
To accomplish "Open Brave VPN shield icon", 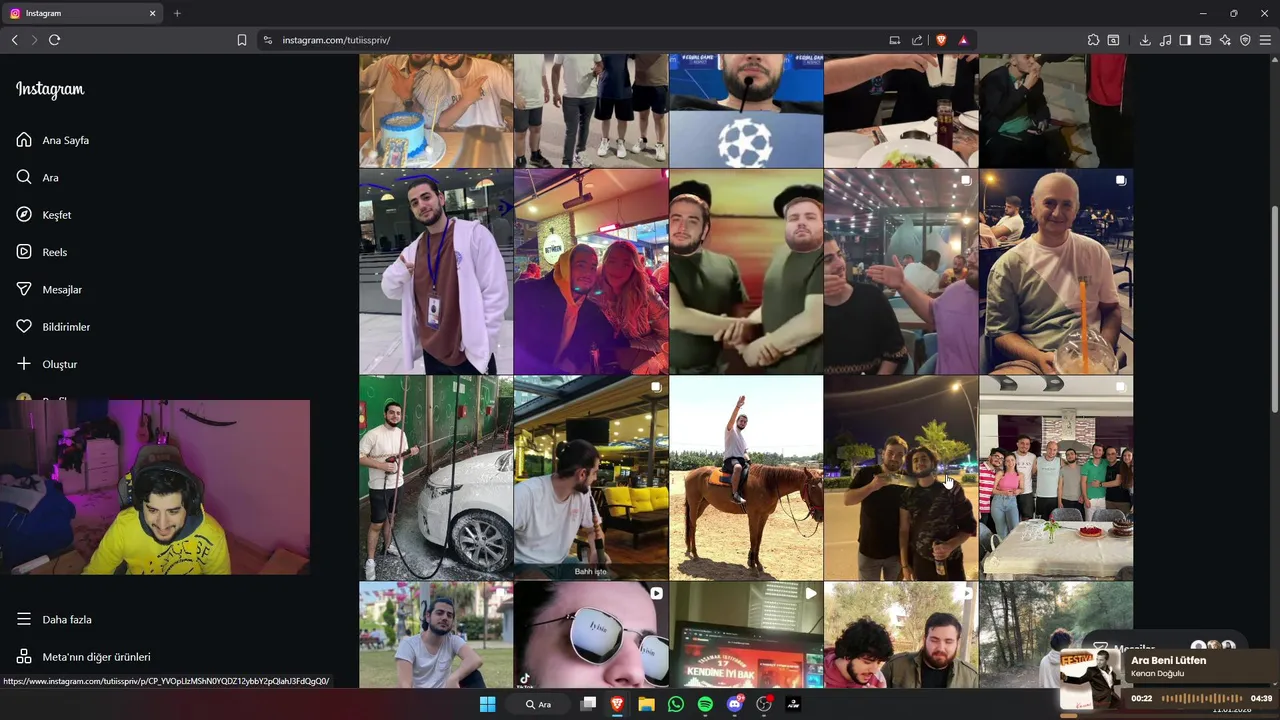I will (1245, 40).
